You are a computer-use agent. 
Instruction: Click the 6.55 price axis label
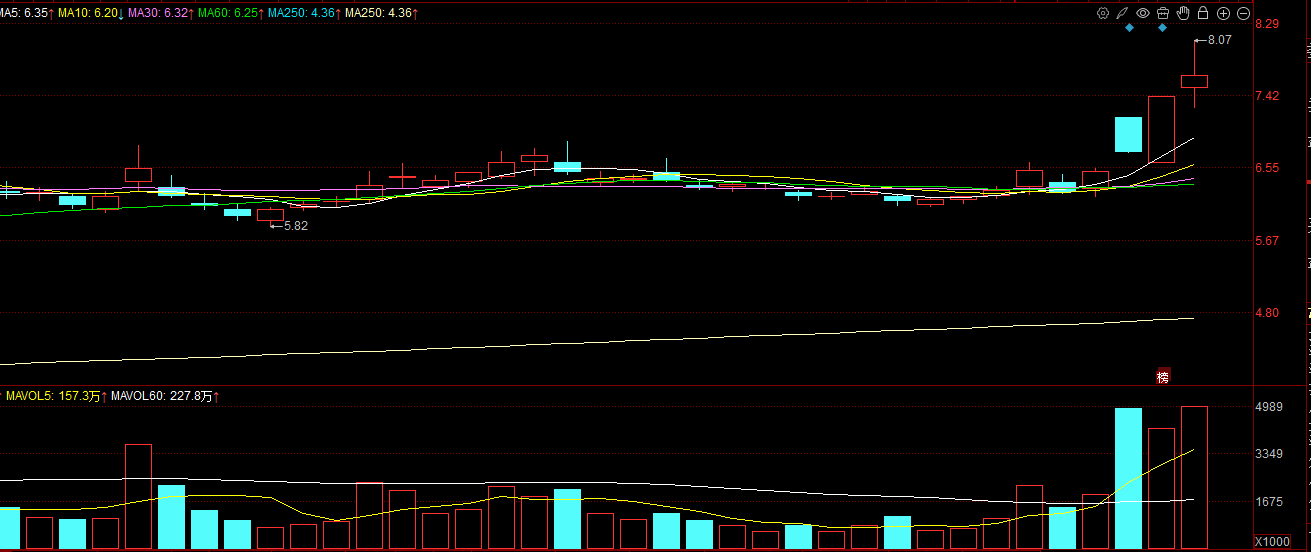1267,168
